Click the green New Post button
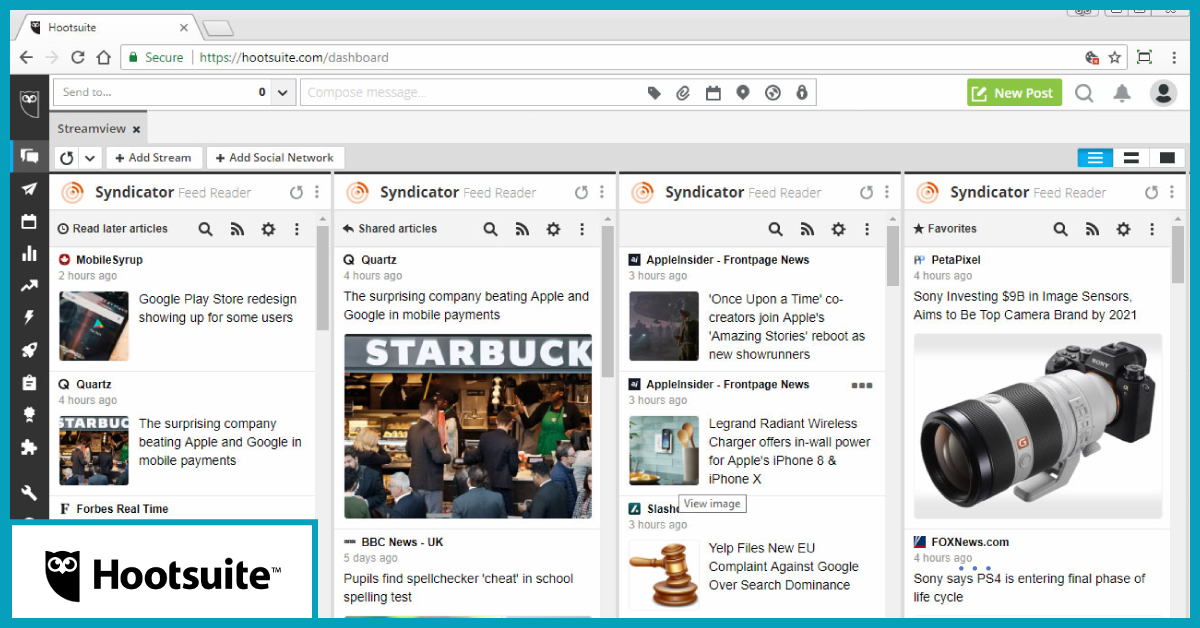Screen dimensions: 1200x628 pyautogui.click(x=1013, y=92)
